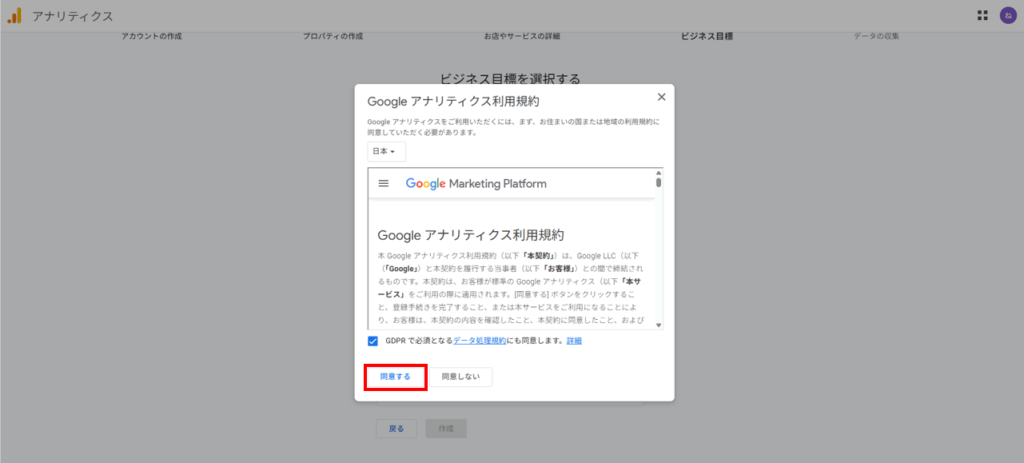The image size is (1024, 463).
Task: Select the ビジネス目標 step
Action: click(x=707, y=37)
